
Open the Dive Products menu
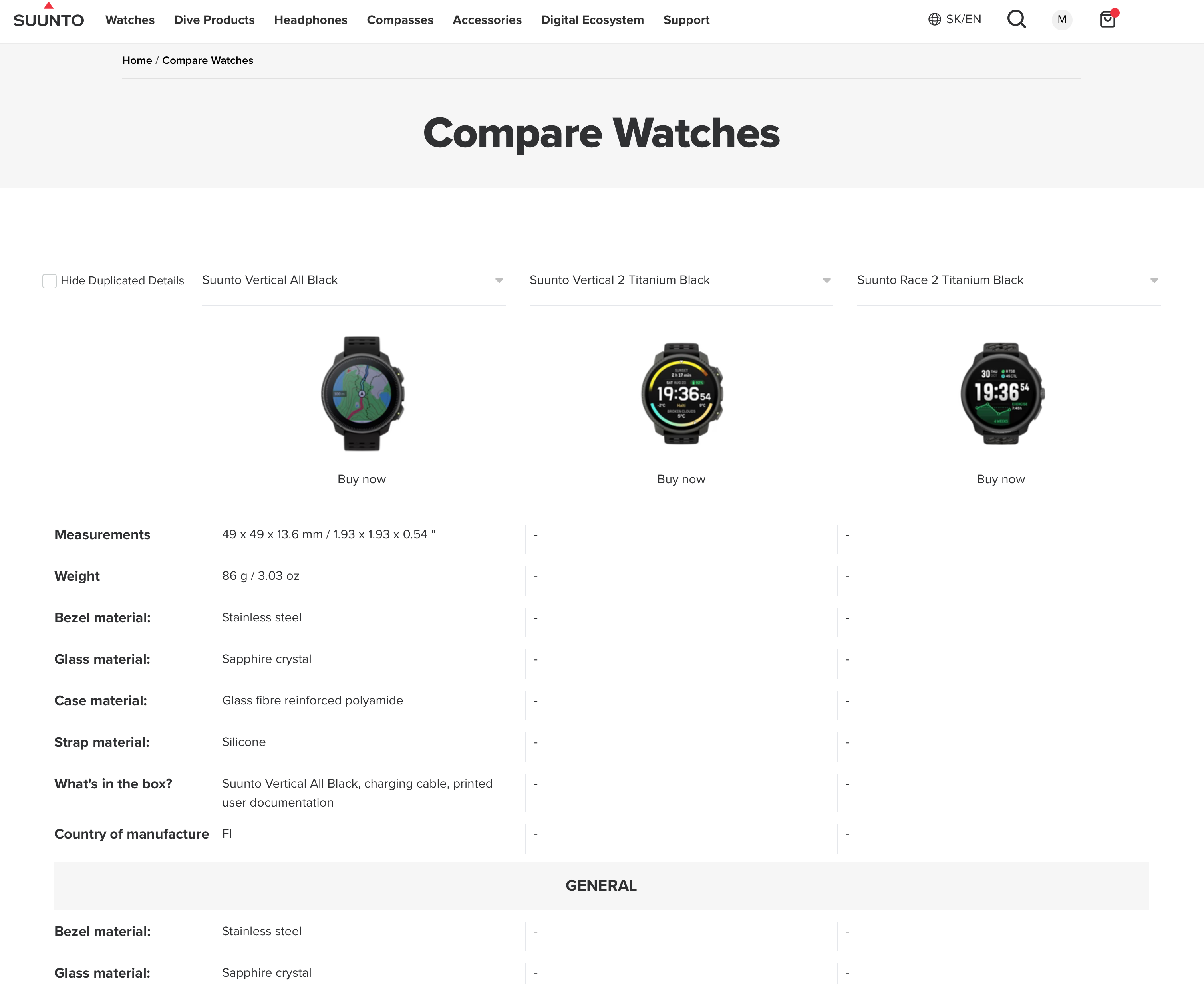pyautogui.click(x=214, y=20)
